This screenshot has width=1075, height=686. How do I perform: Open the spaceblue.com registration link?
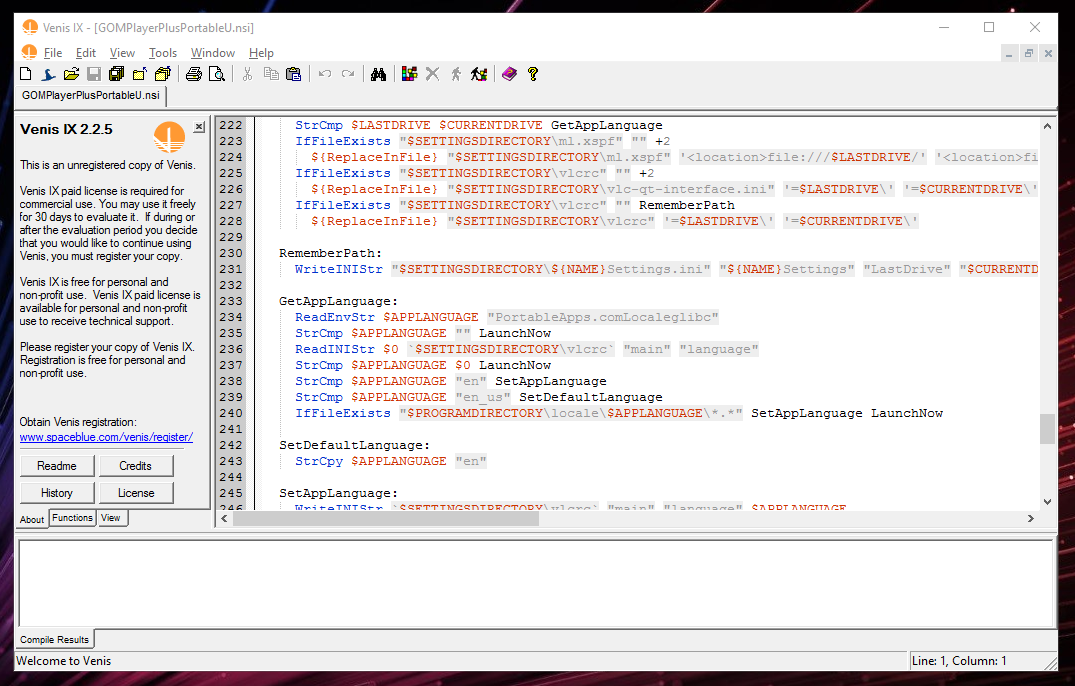coord(106,437)
